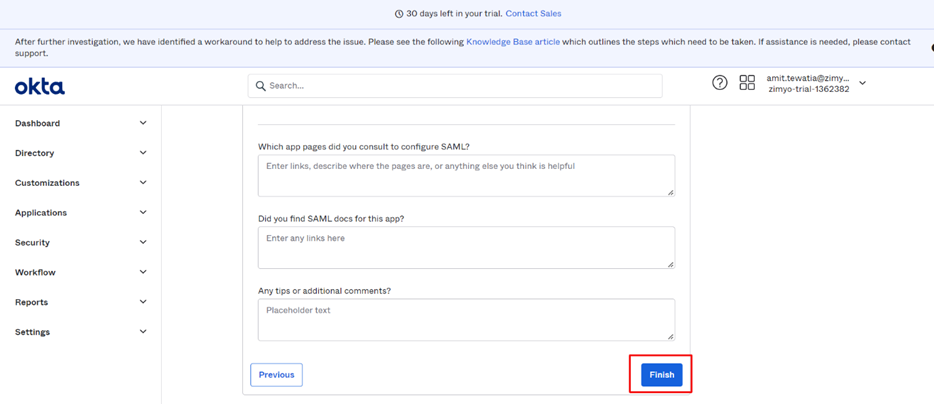Image resolution: width=934 pixels, height=404 pixels.
Task: Focus the SAML docs links text area
Action: [x=466, y=247]
